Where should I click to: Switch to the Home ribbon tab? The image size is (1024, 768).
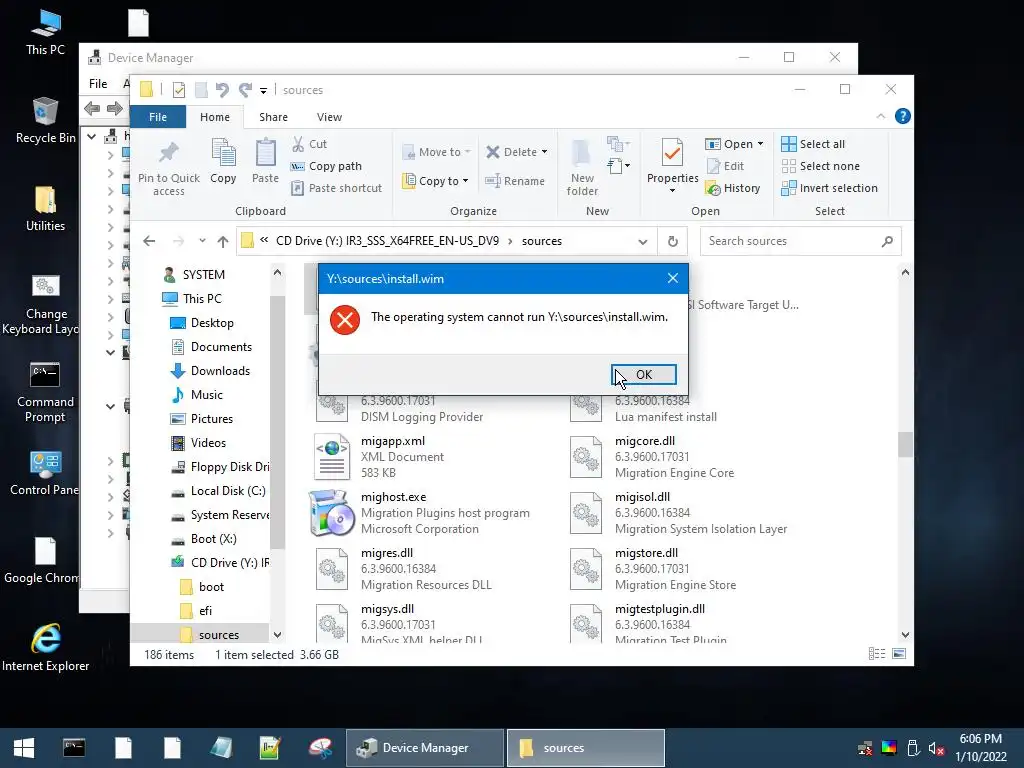pos(215,117)
